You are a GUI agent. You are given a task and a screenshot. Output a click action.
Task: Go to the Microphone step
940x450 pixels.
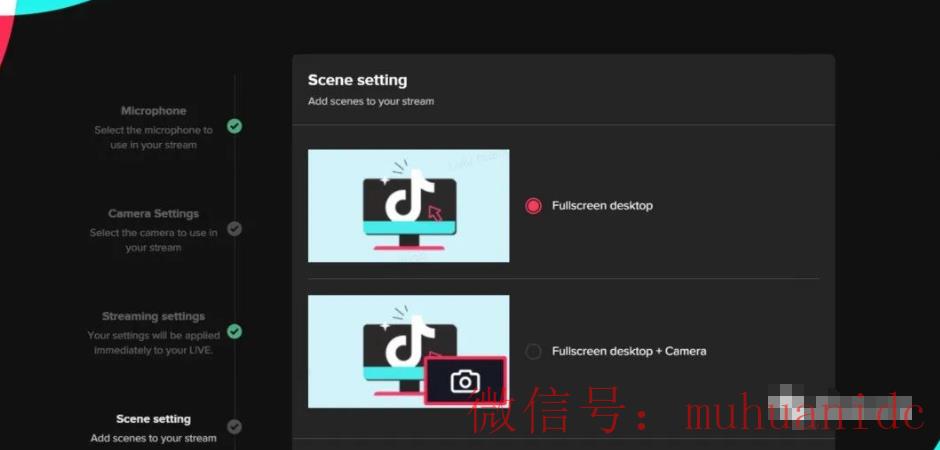(153, 111)
